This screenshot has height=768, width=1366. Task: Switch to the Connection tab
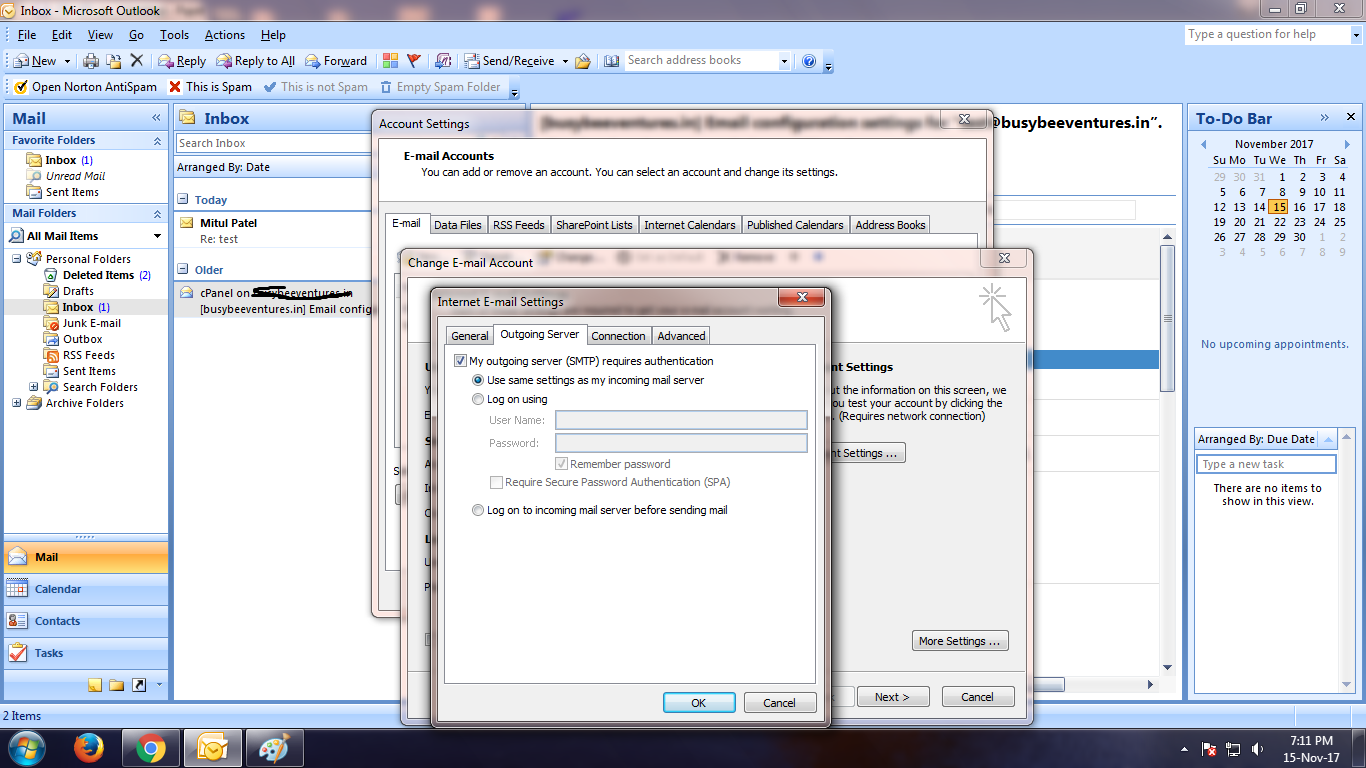pyautogui.click(x=618, y=336)
